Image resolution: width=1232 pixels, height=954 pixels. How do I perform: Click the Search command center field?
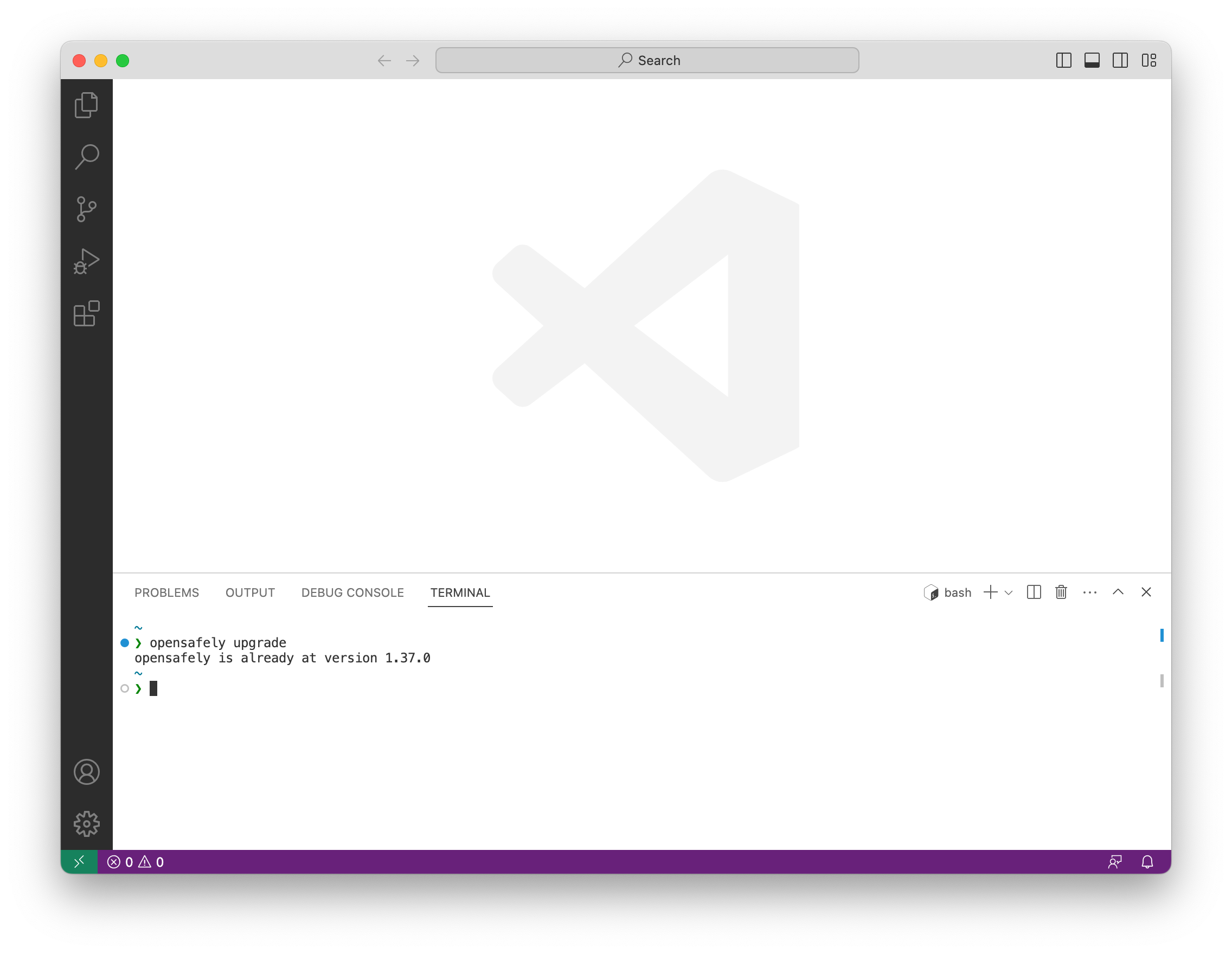(x=646, y=60)
